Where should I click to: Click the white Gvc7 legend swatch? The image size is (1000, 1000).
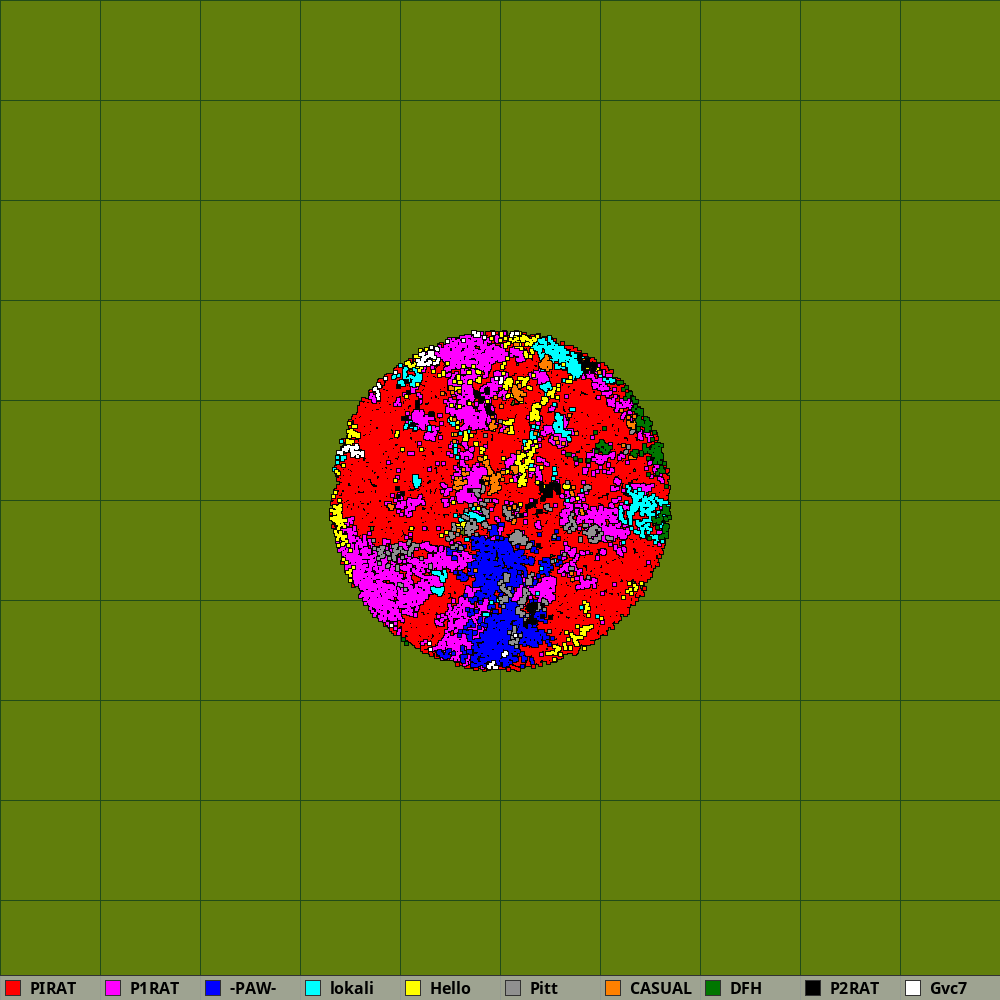click(913, 988)
